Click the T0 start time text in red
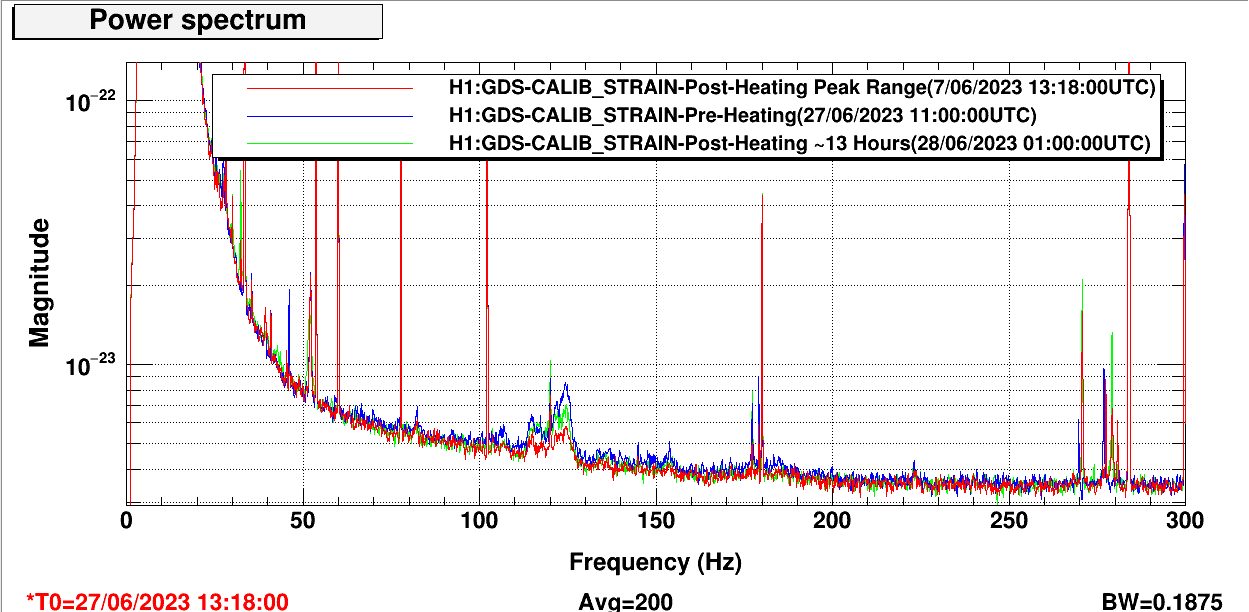This screenshot has height=612, width=1249. (157, 601)
